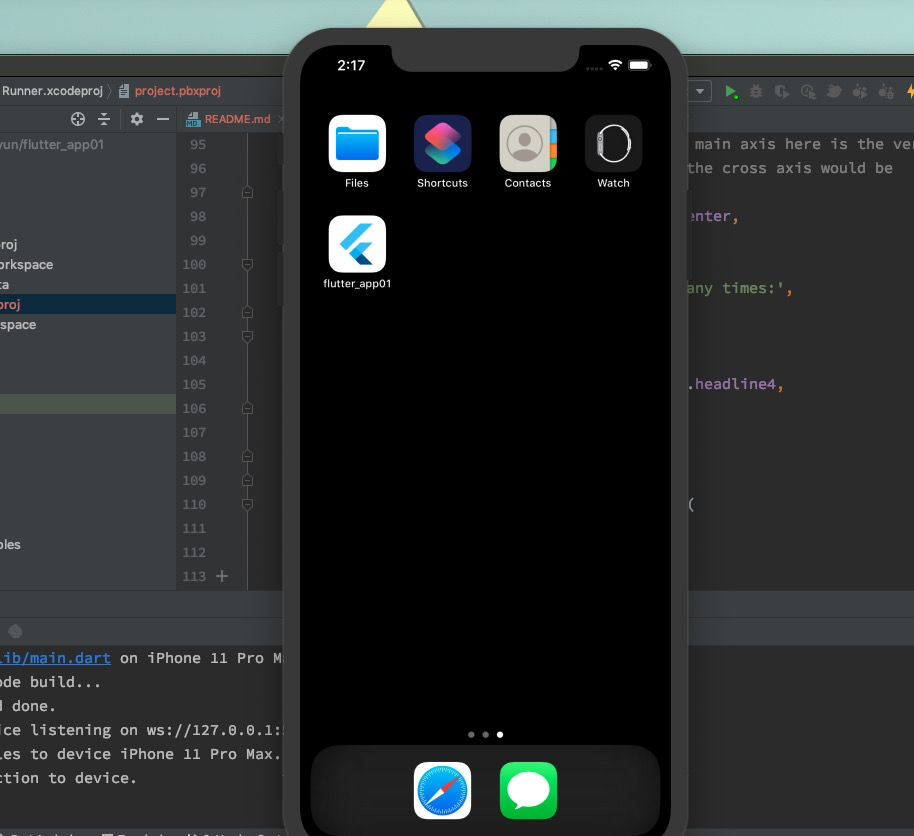Click the crosshair locate-file icon in the project panel
This screenshot has width=914, height=836.
(78, 119)
